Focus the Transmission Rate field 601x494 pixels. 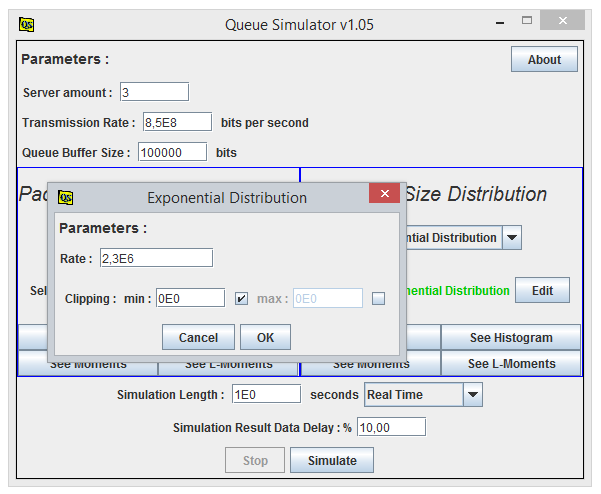[x=177, y=122]
